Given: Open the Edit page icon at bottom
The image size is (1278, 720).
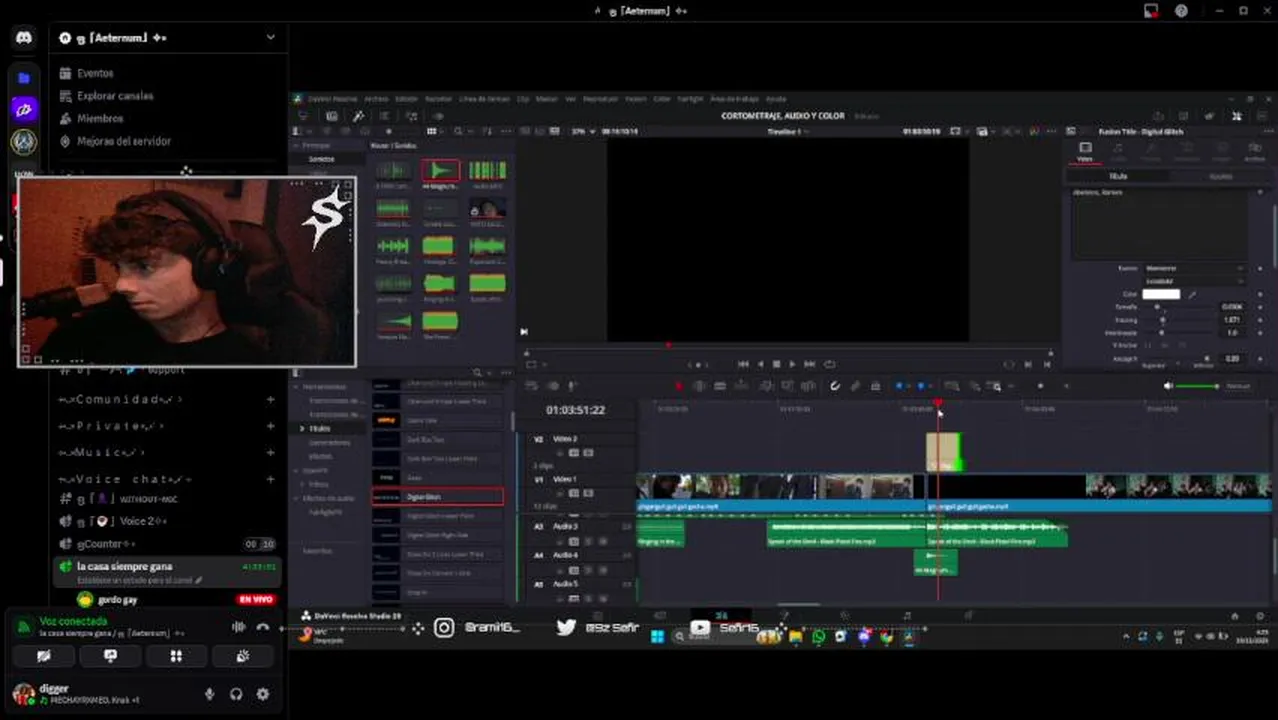Looking at the screenshot, I should point(721,616).
